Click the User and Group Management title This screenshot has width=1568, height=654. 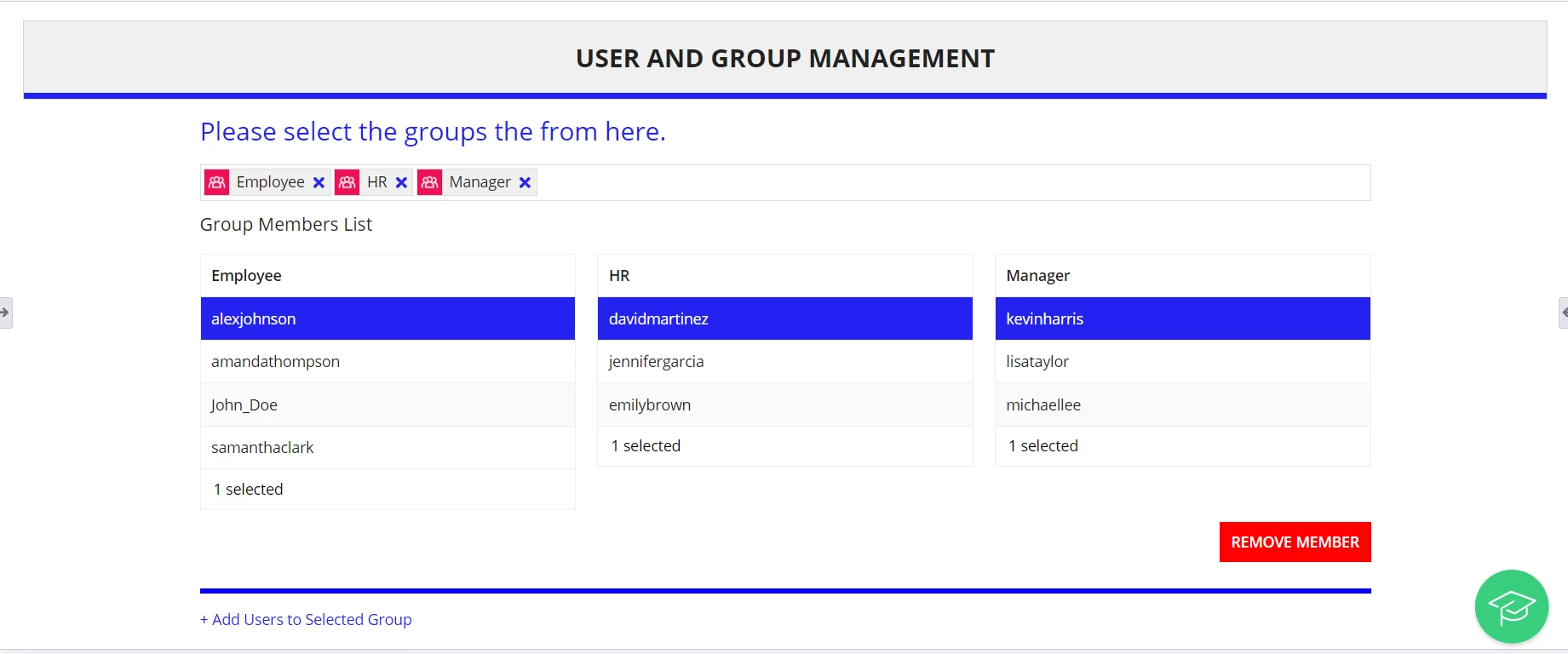coord(785,58)
